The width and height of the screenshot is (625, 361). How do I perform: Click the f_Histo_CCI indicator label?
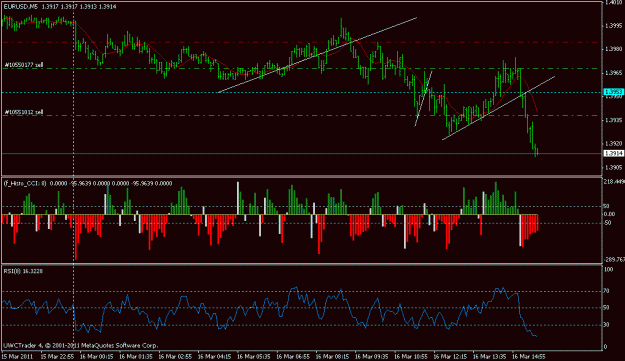(25, 184)
